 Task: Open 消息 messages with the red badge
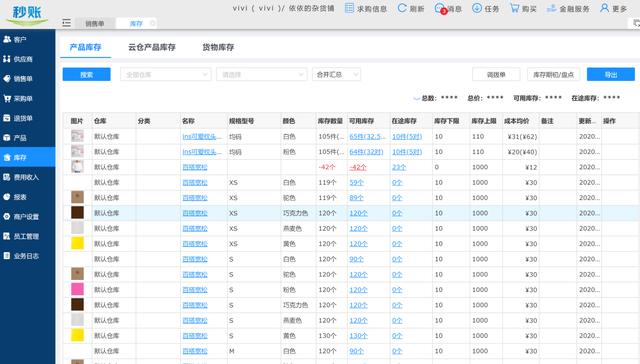click(448, 8)
